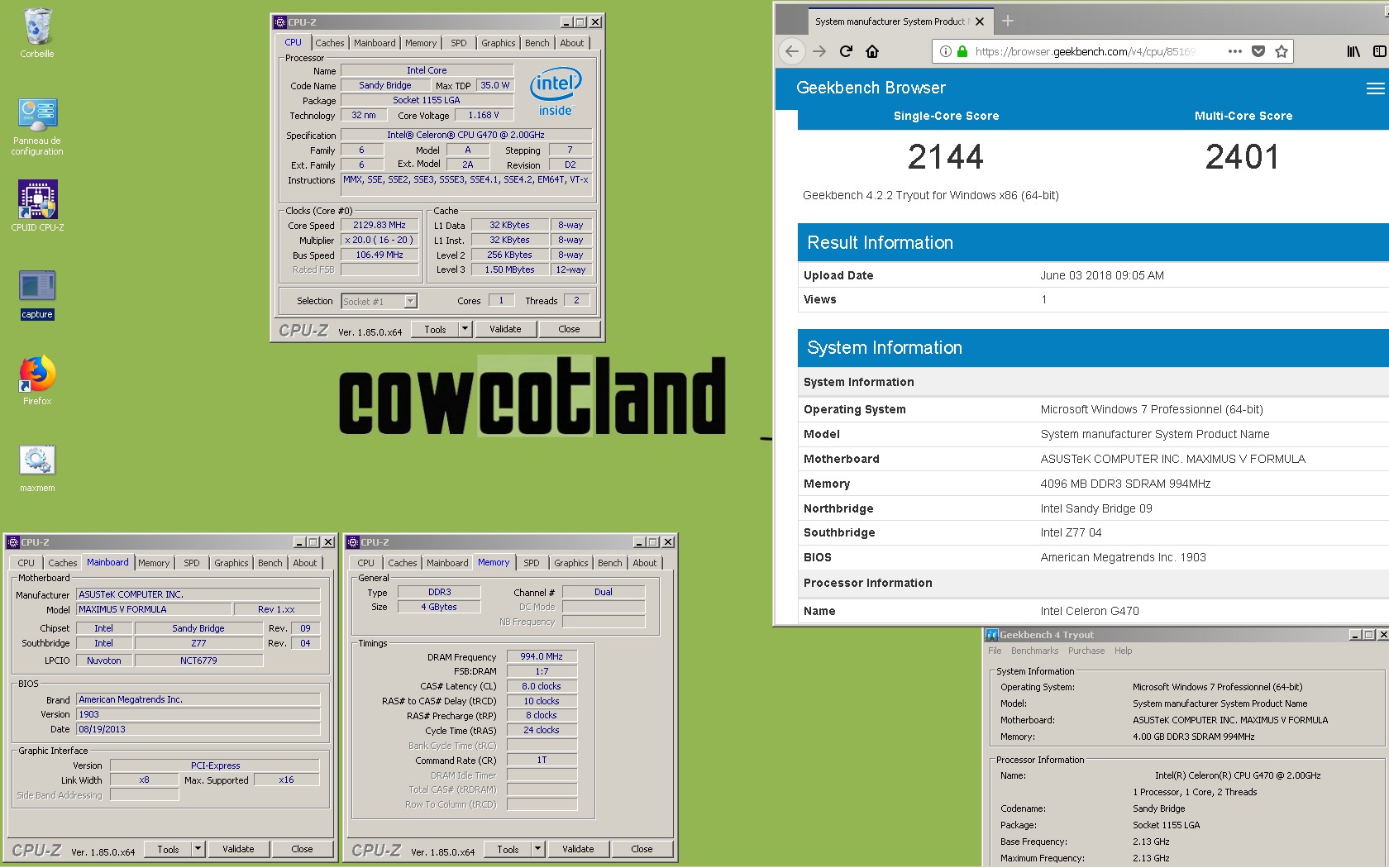
Task: Open SPD tab in Mainboard CPU-Z window
Action: pyautogui.click(x=192, y=563)
